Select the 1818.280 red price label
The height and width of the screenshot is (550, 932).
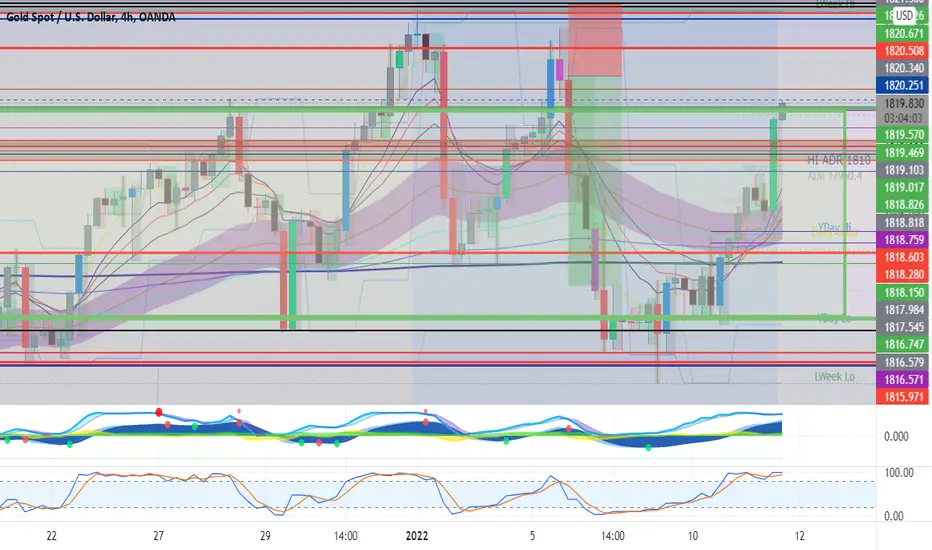903,275
